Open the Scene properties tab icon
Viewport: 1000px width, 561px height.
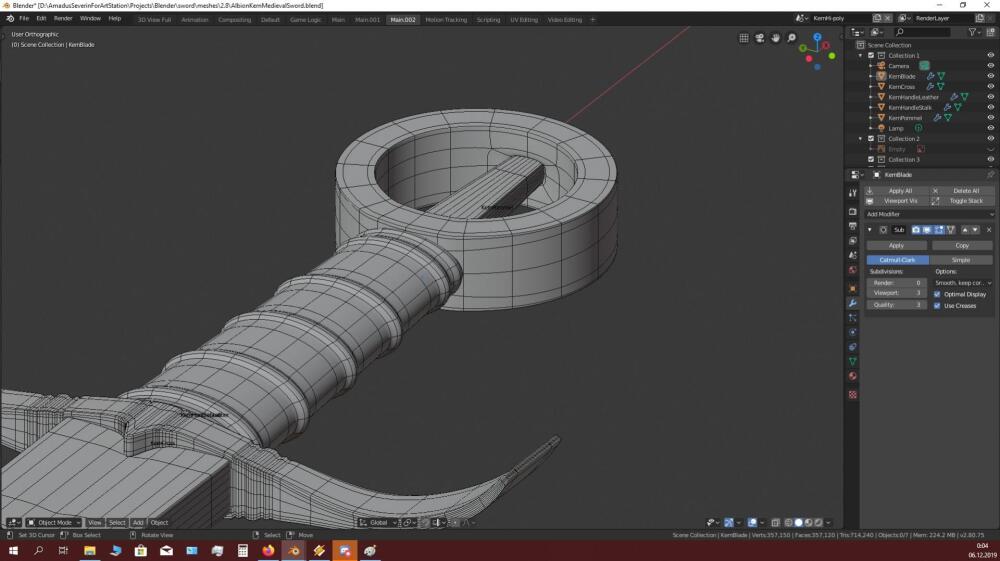click(853, 256)
